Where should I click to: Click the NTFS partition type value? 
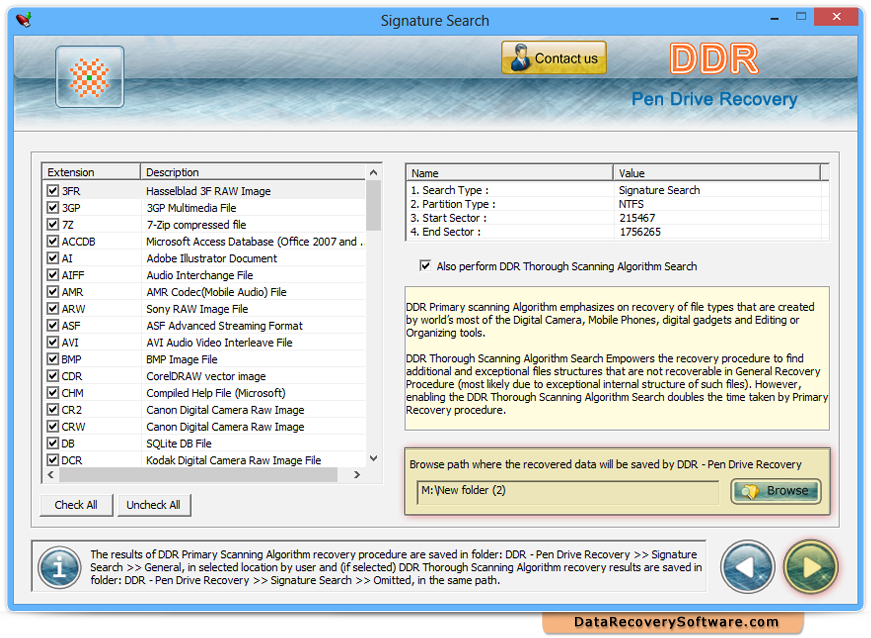[631, 204]
